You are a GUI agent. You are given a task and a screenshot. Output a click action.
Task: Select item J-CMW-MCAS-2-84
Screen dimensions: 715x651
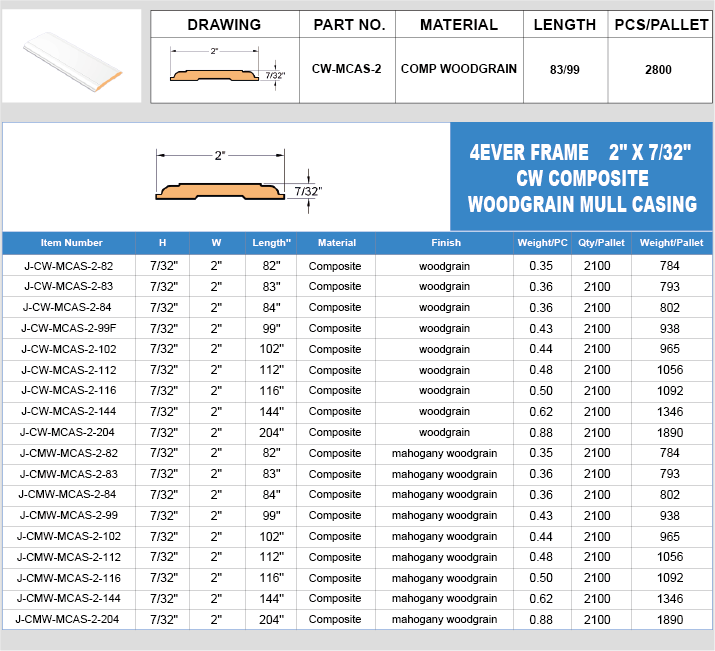pyautogui.click(x=67, y=494)
